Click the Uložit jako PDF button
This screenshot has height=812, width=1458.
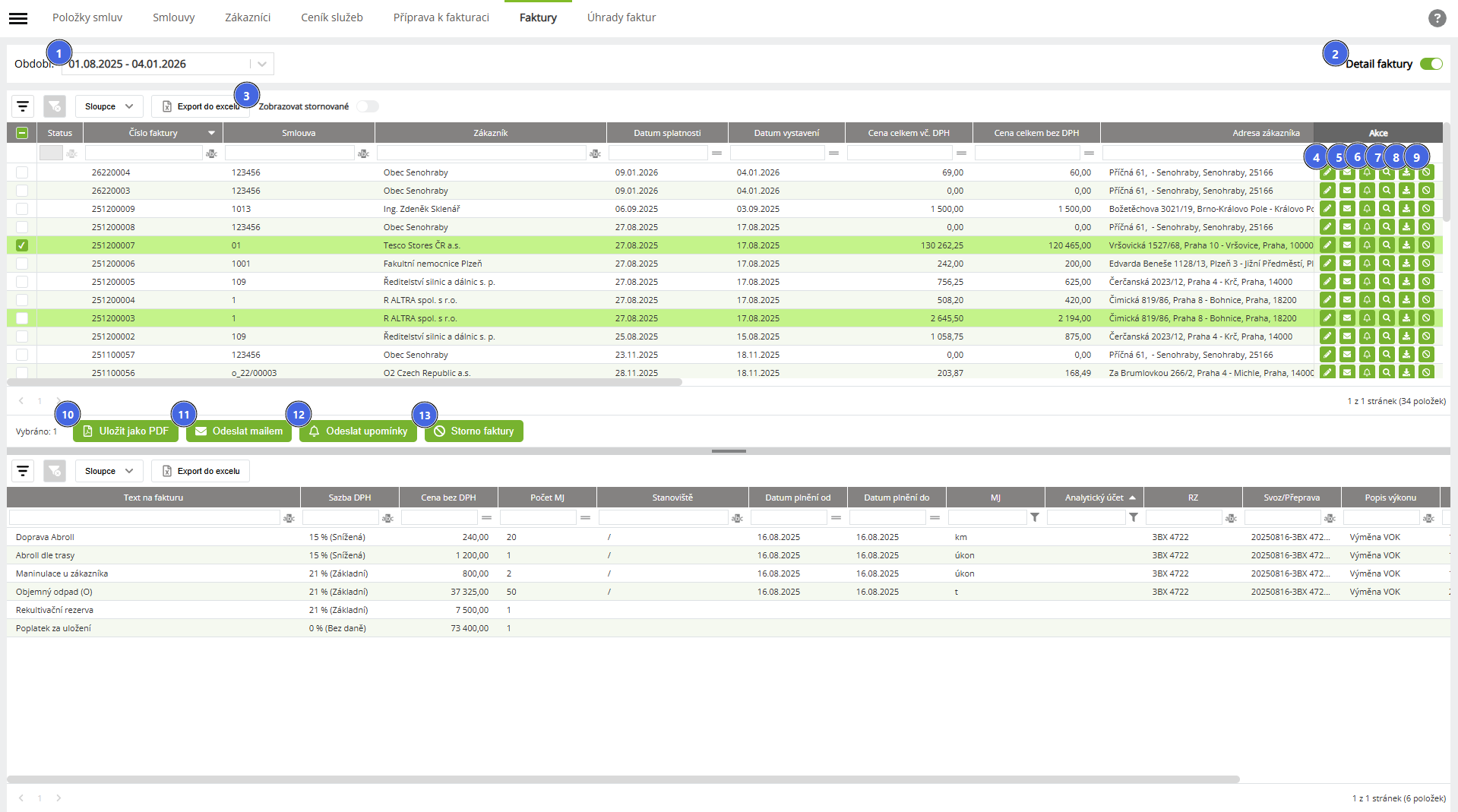[125, 431]
